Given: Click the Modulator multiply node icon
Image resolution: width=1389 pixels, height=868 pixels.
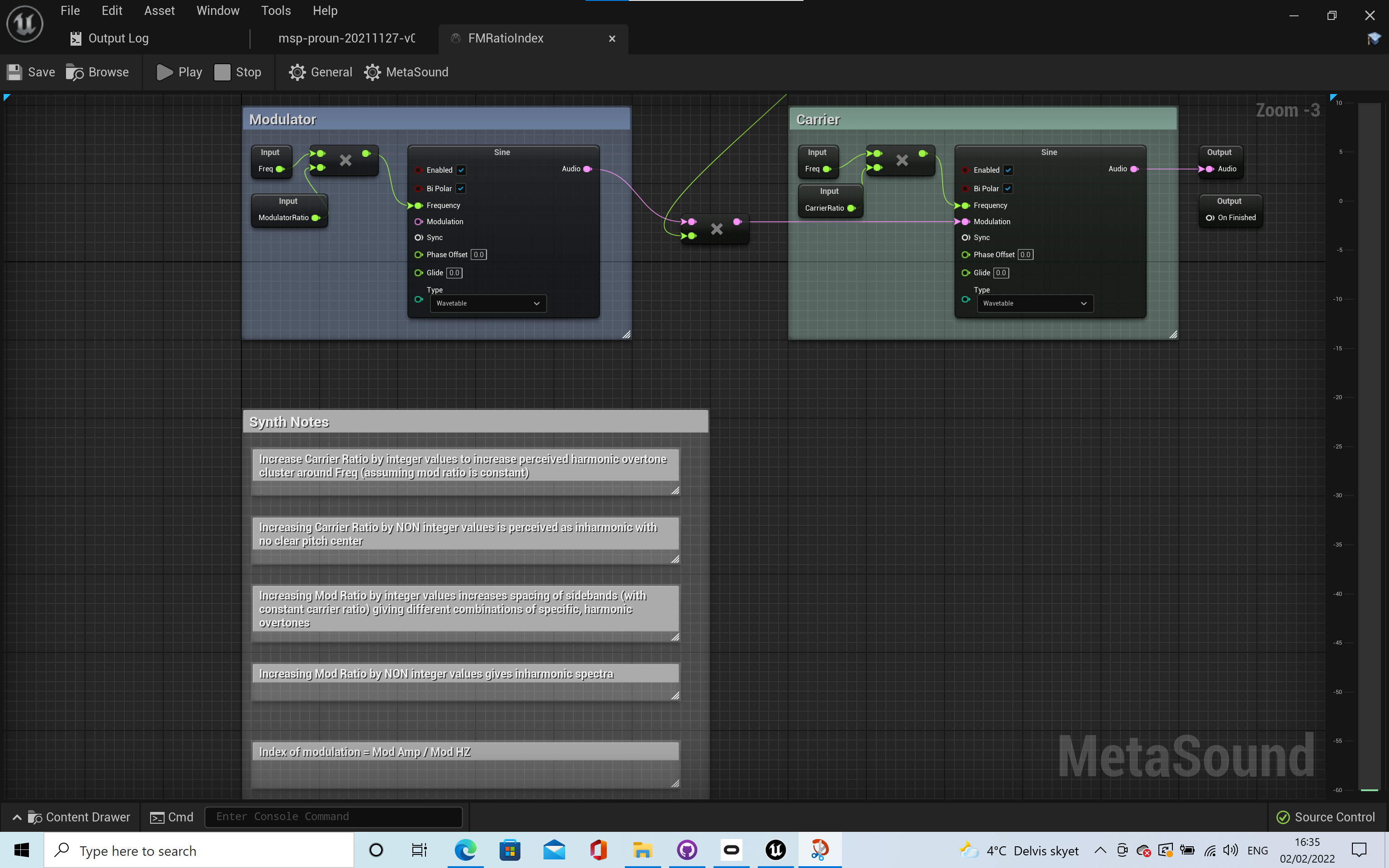Looking at the screenshot, I should (345, 160).
